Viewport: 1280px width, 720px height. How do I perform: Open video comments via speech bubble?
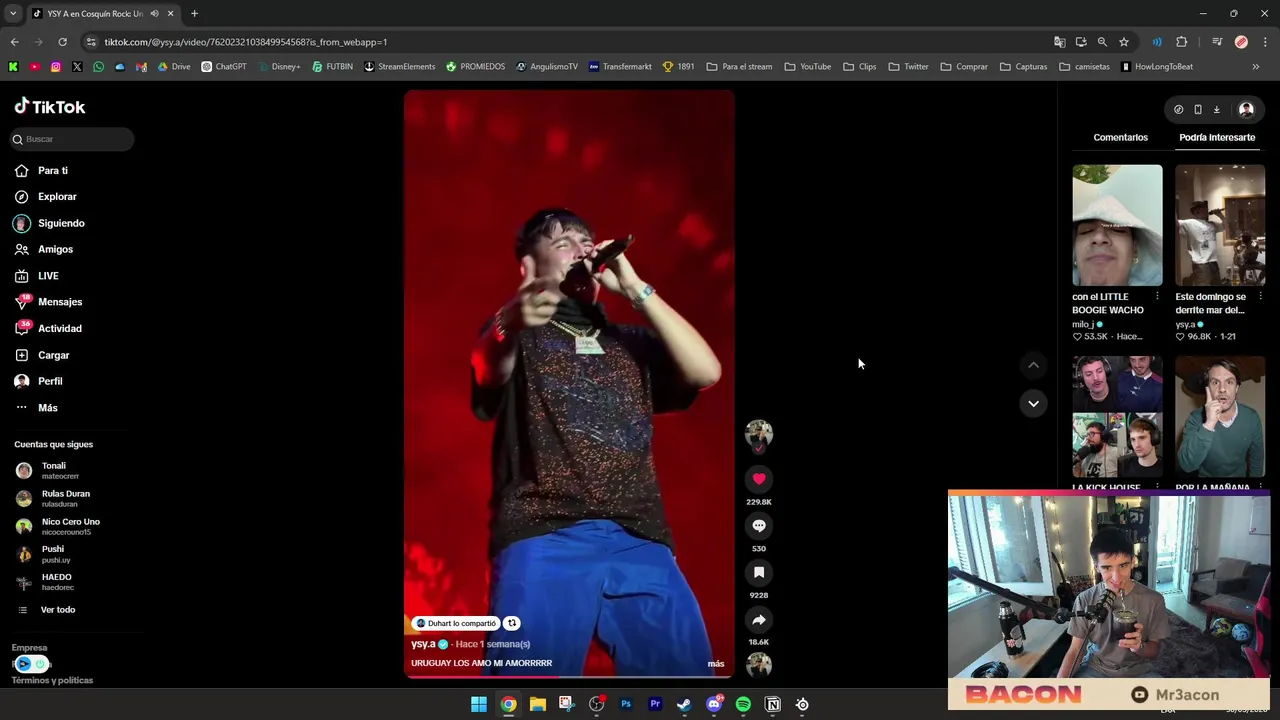759,526
